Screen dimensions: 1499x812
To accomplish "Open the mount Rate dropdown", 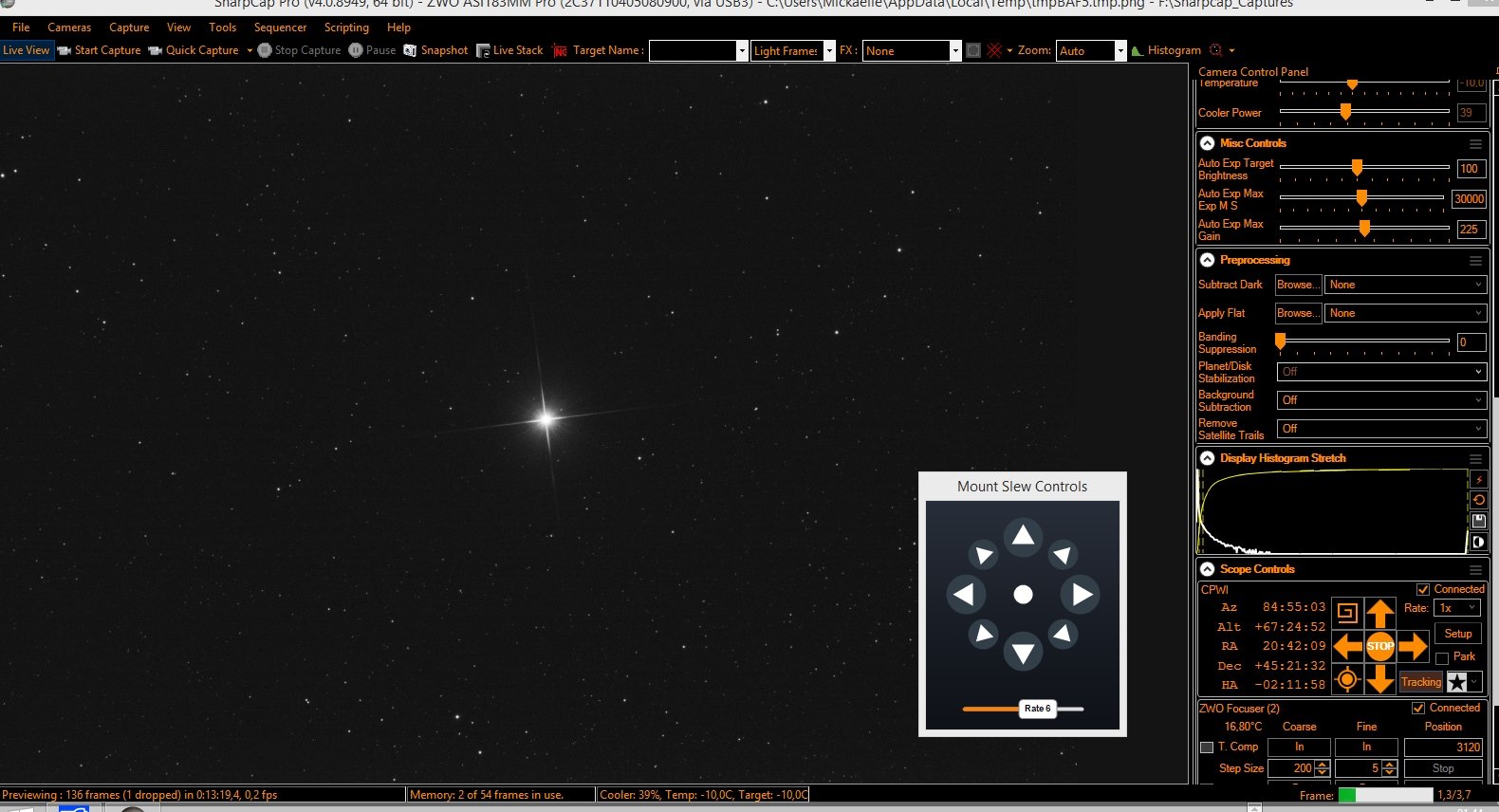I will pyautogui.click(x=1457, y=608).
